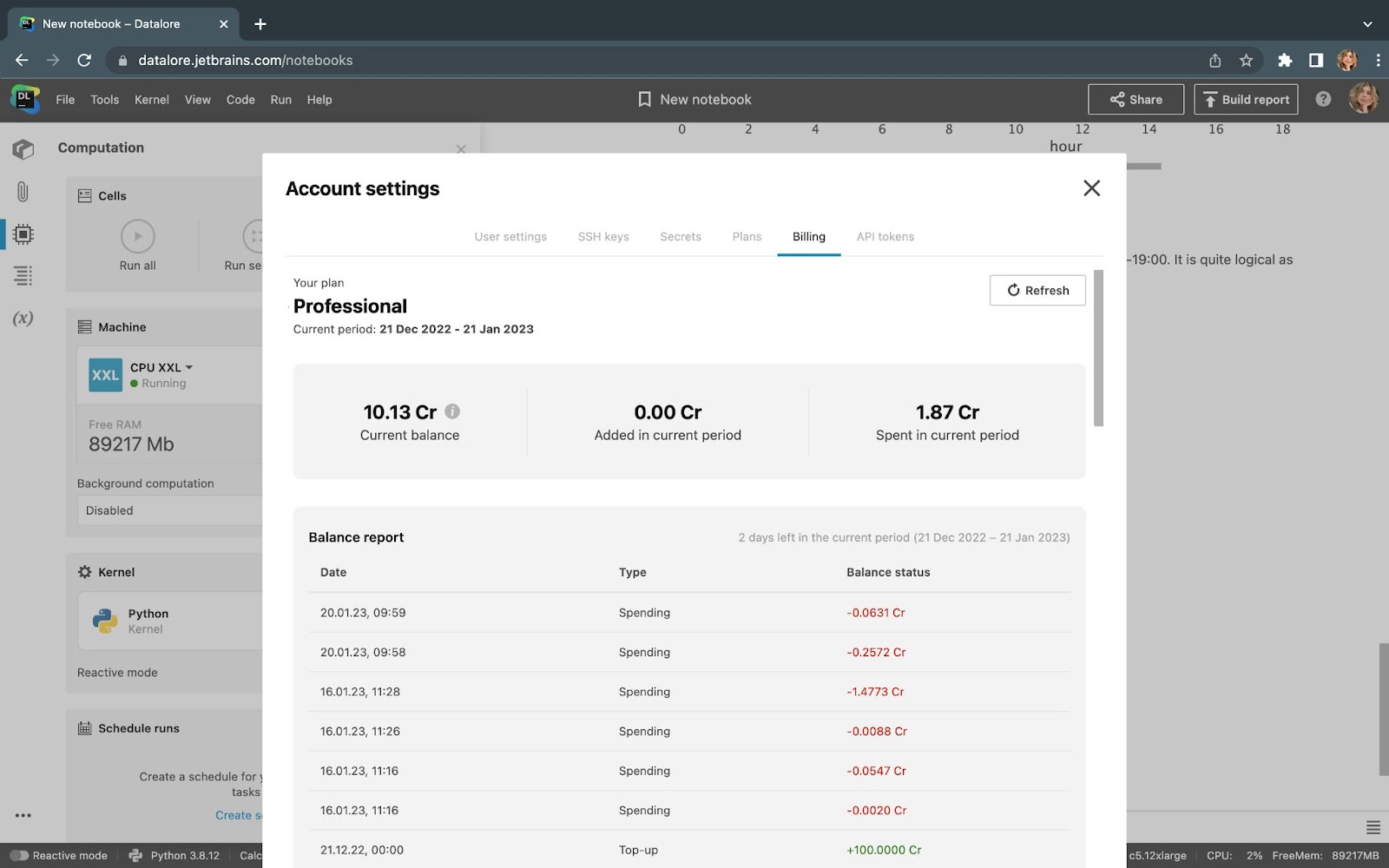Click the 1.87 Cr spent value
The width and height of the screenshot is (1389, 868).
click(947, 412)
